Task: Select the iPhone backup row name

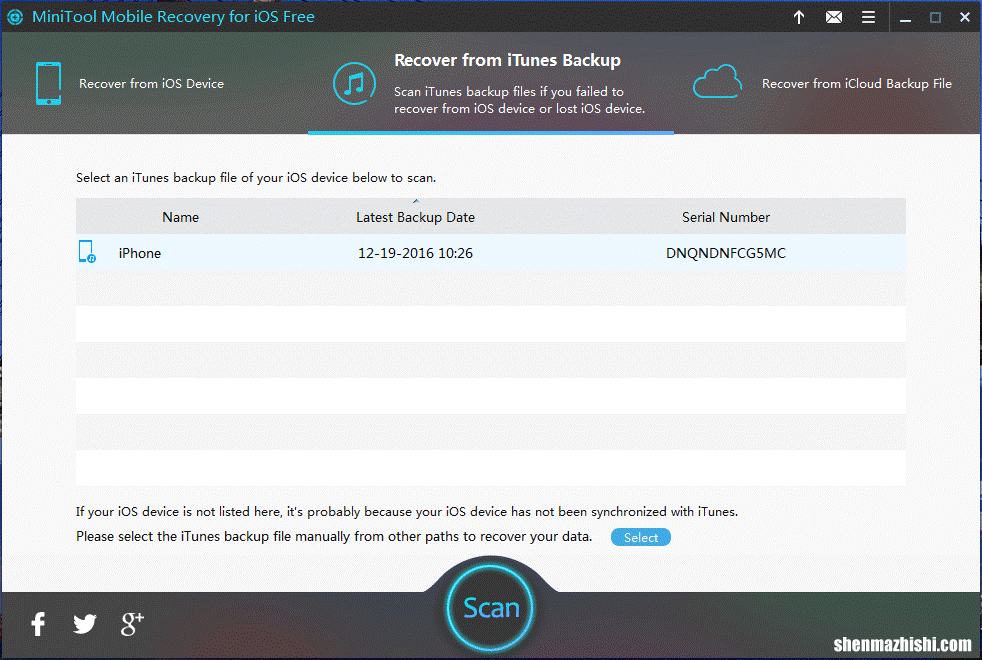Action: (140, 253)
